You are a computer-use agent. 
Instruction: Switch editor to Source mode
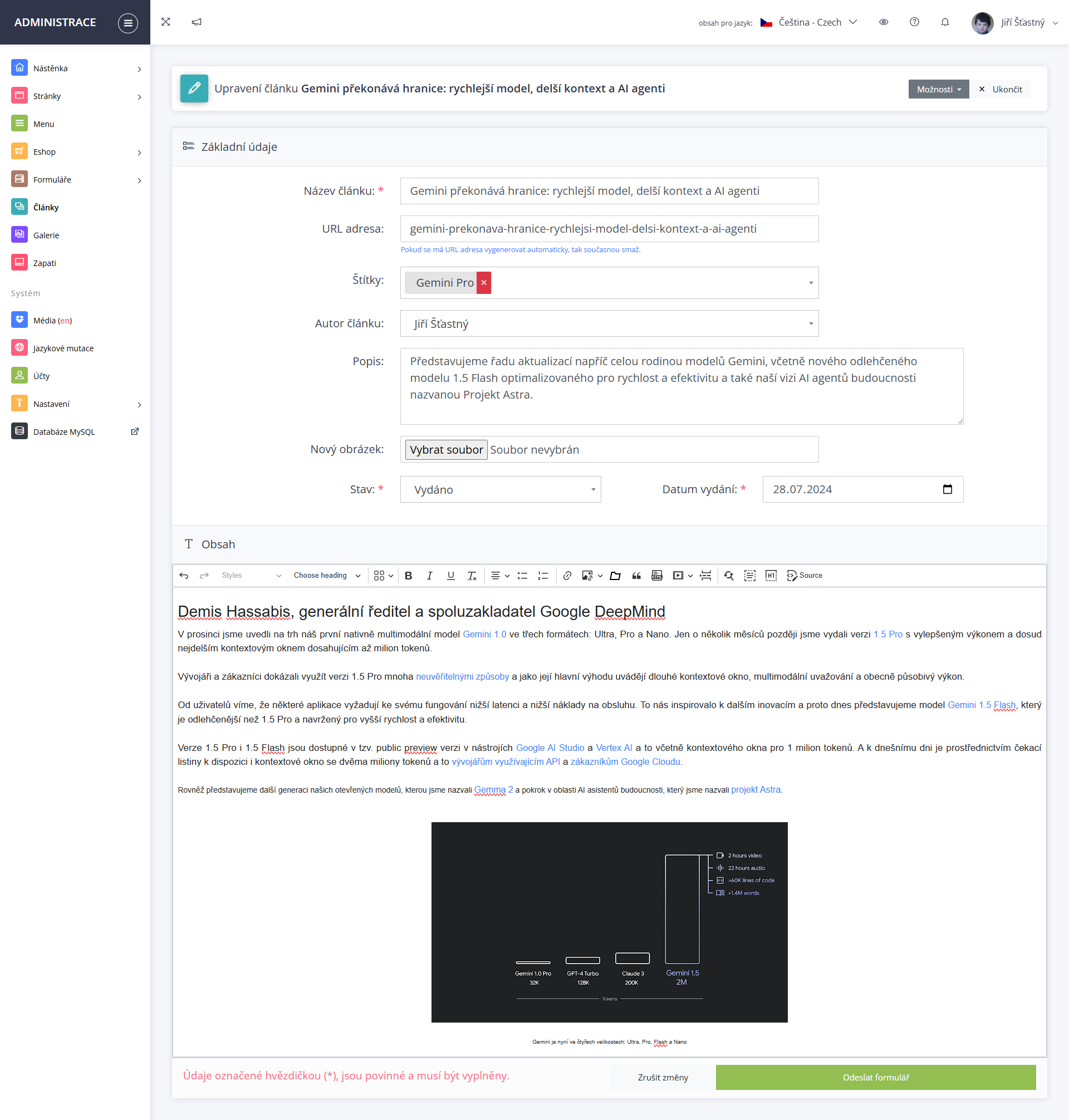click(804, 576)
